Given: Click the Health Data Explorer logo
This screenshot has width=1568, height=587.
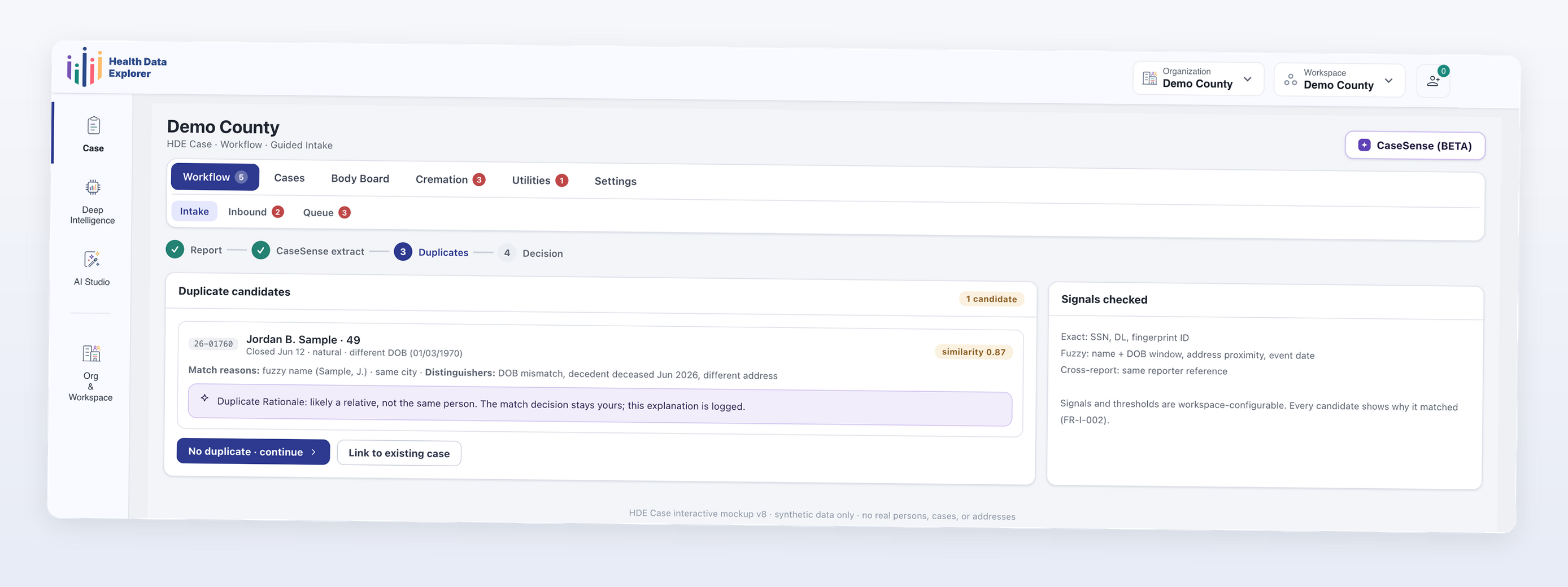Looking at the screenshot, I should click(x=116, y=66).
